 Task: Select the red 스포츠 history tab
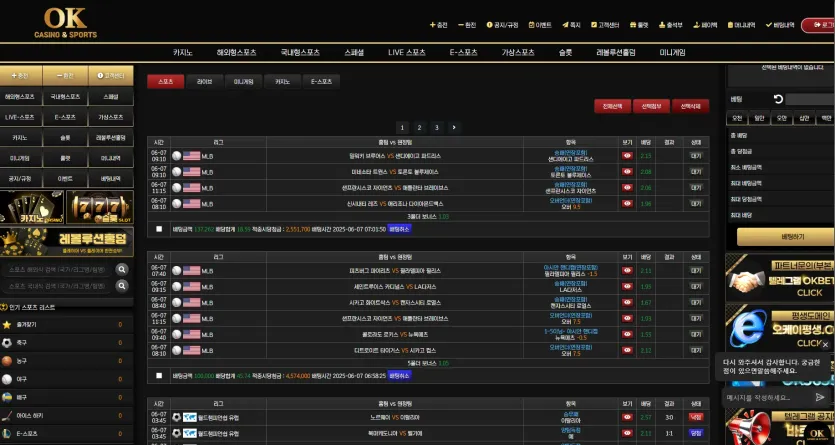point(166,81)
